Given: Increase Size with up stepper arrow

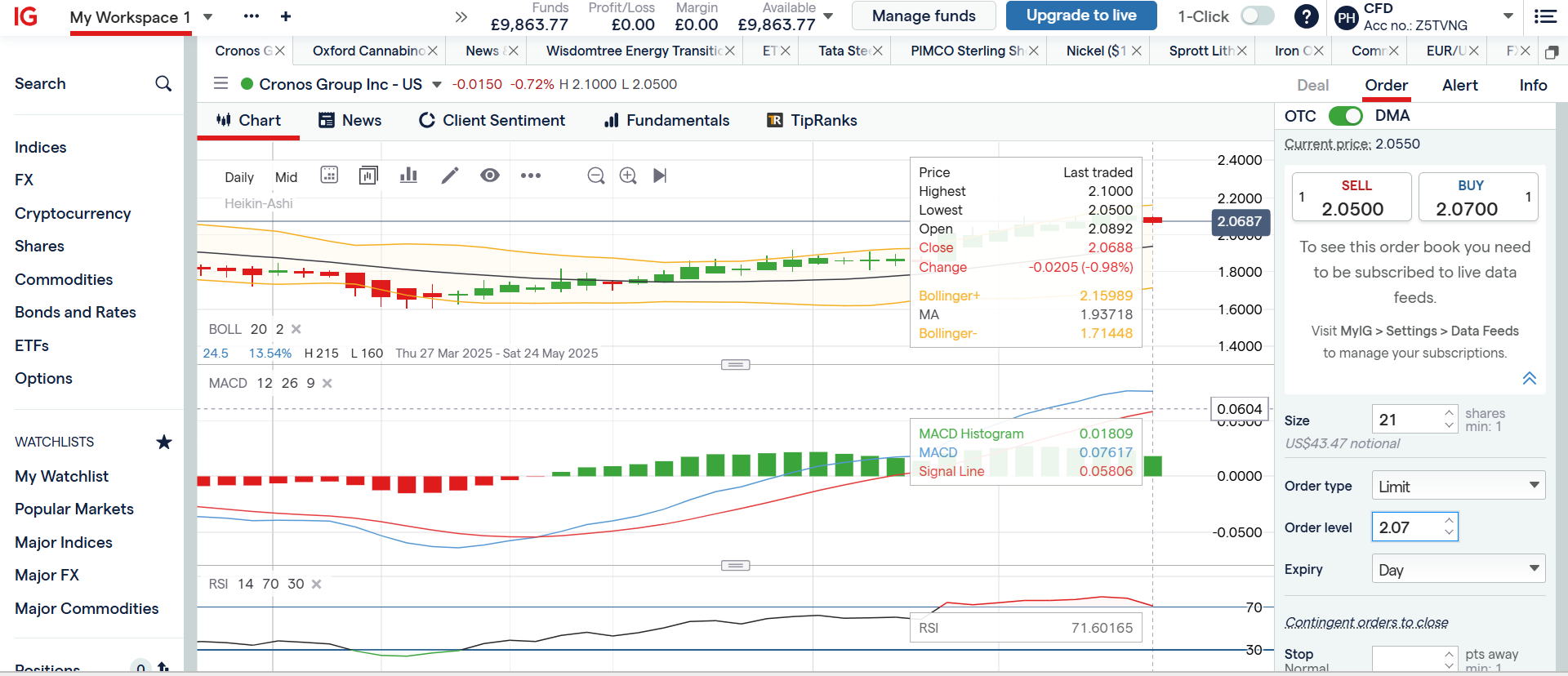Looking at the screenshot, I should point(1449,412).
